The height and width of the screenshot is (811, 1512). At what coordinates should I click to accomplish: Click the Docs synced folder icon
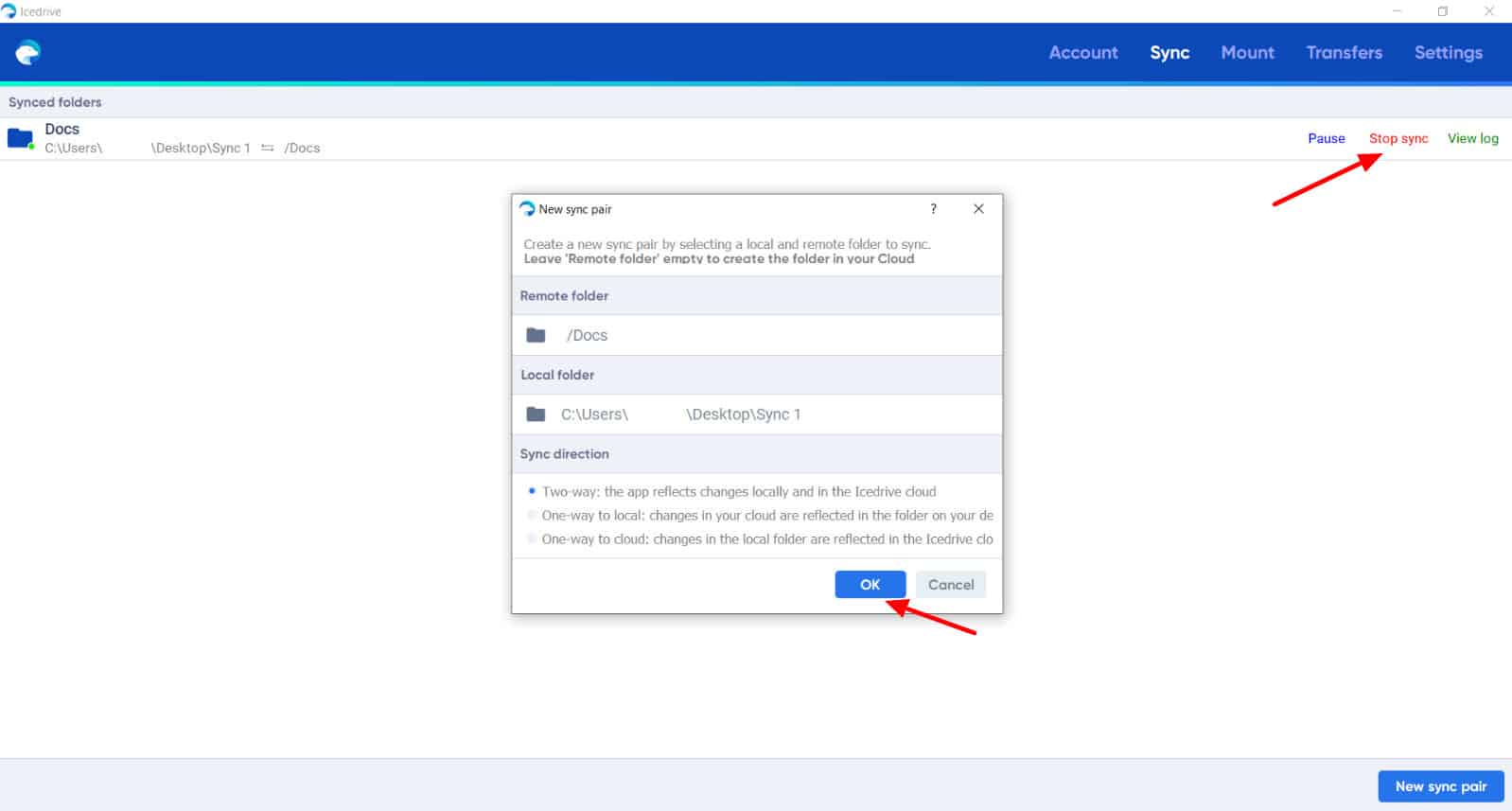coord(21,138)
